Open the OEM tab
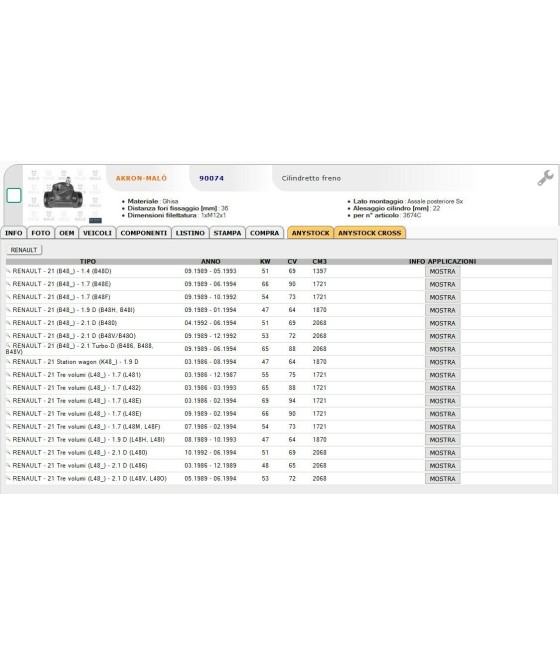The image size is (560, 655). 67,233
